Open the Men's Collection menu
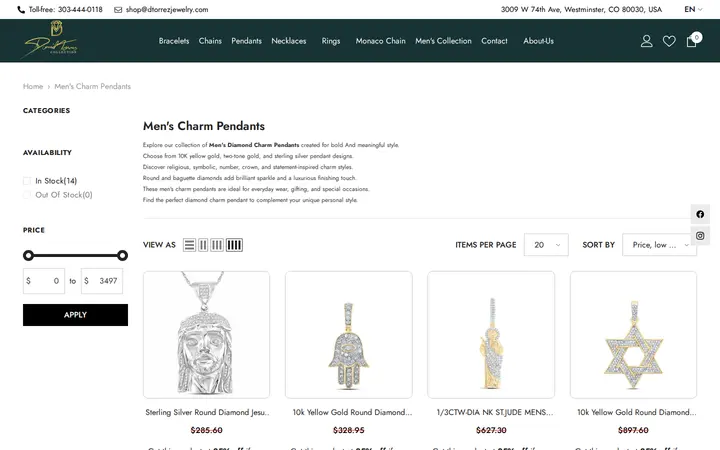Viewport: 720px width, 450px height. click(x=444, y=41)
